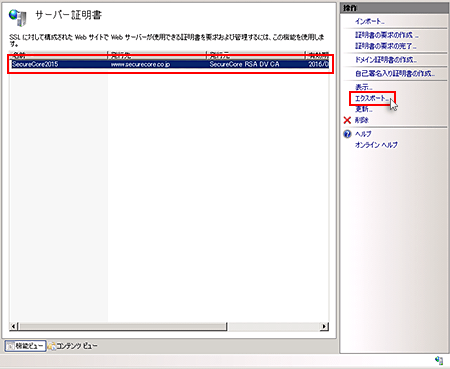This screenshot has height=369, width=450.
Task: Open オンライン ヘルプ link
Action: (x=376, y=145)
